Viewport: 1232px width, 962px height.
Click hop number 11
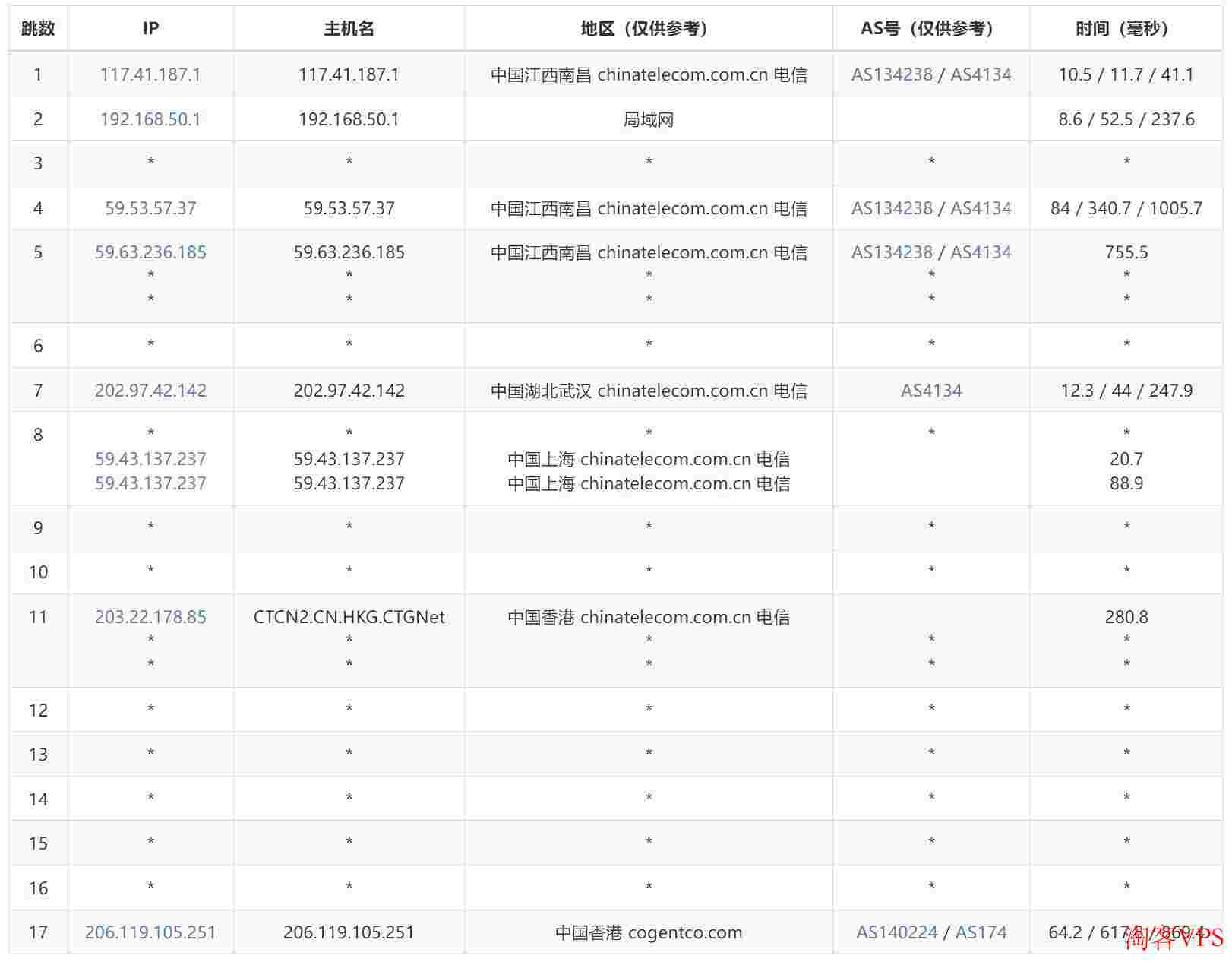point(38,617)
